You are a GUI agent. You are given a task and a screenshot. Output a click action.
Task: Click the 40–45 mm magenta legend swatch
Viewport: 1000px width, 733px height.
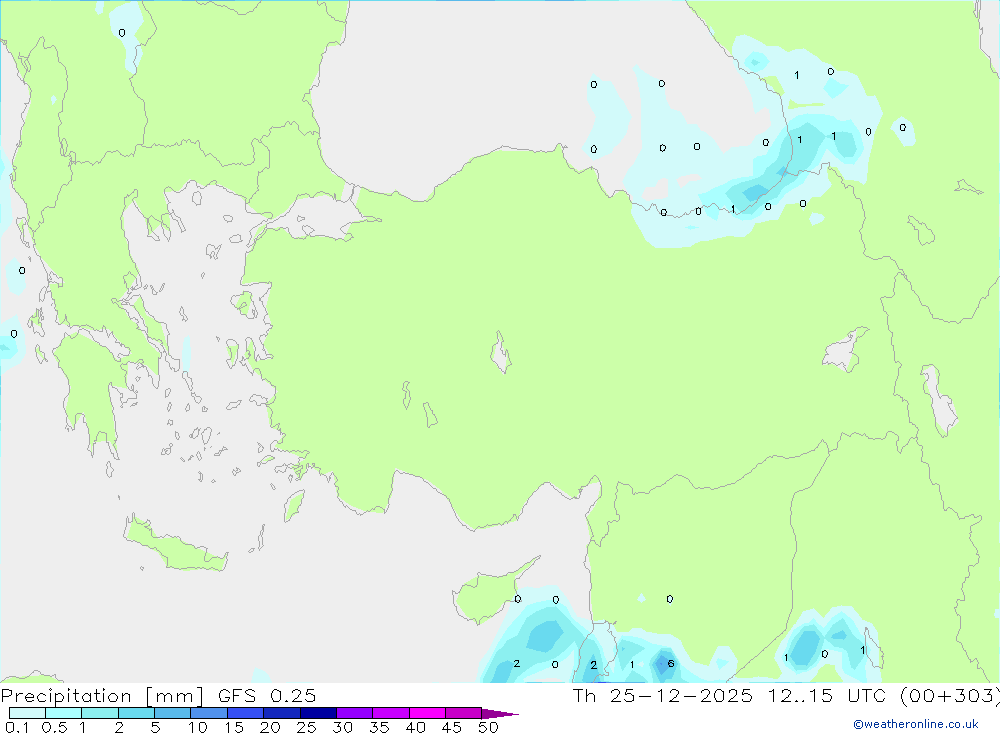[x=427, y=713]
